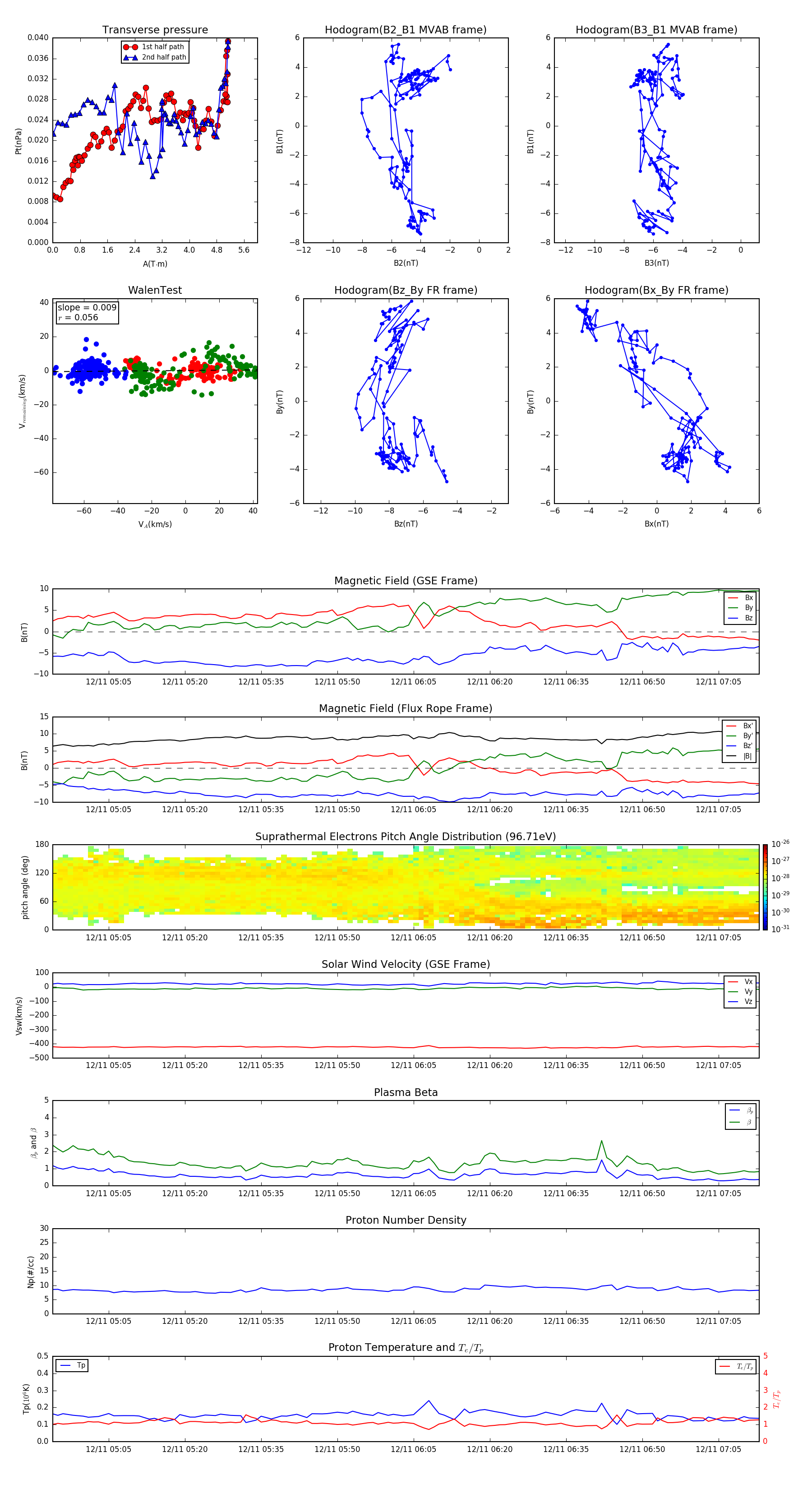Viewport: 812px width, 1489px height.
Task: Click '12/11 06:05' tick under GSE magnetic field
Action: pyautogui.click(x=413, y=682)
